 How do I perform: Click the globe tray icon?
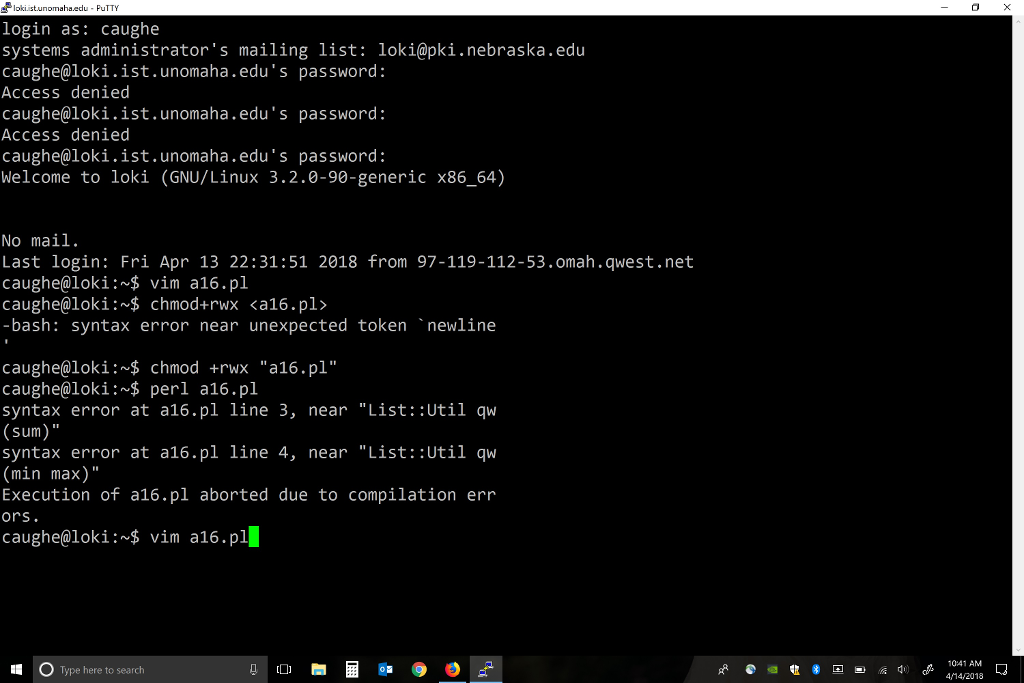pyautogui.click(x=750, y=669)
